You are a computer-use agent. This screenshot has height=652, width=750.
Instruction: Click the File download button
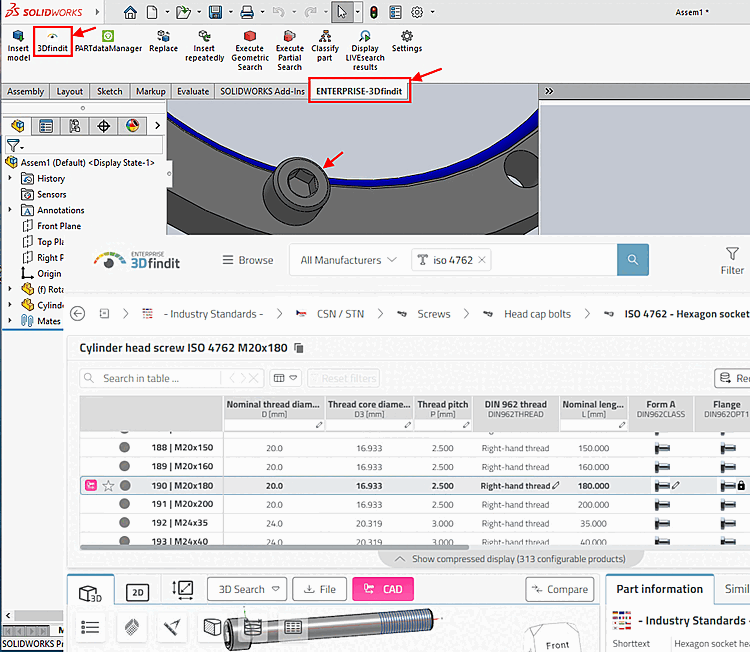pos(320,589)
